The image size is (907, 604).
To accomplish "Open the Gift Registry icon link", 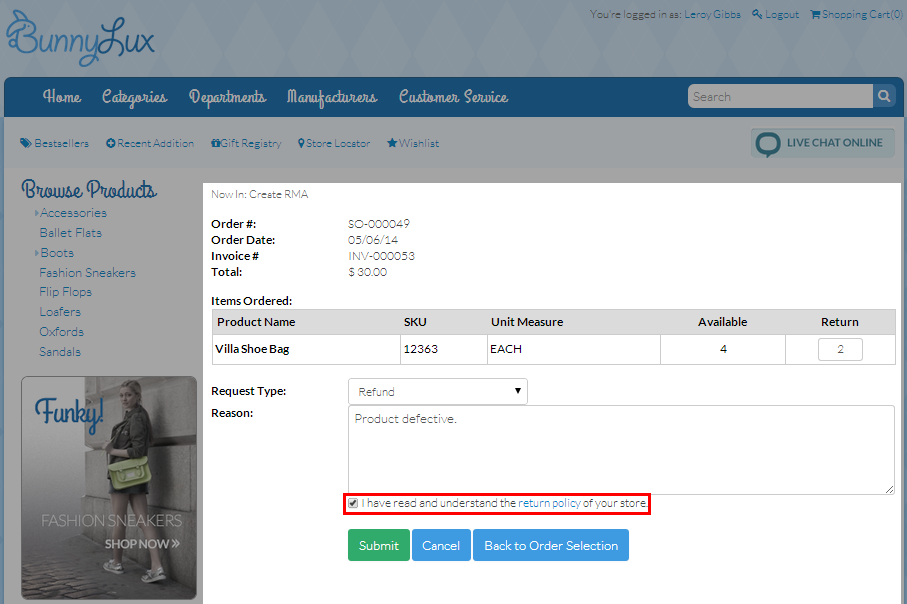I will click(215, 144).
